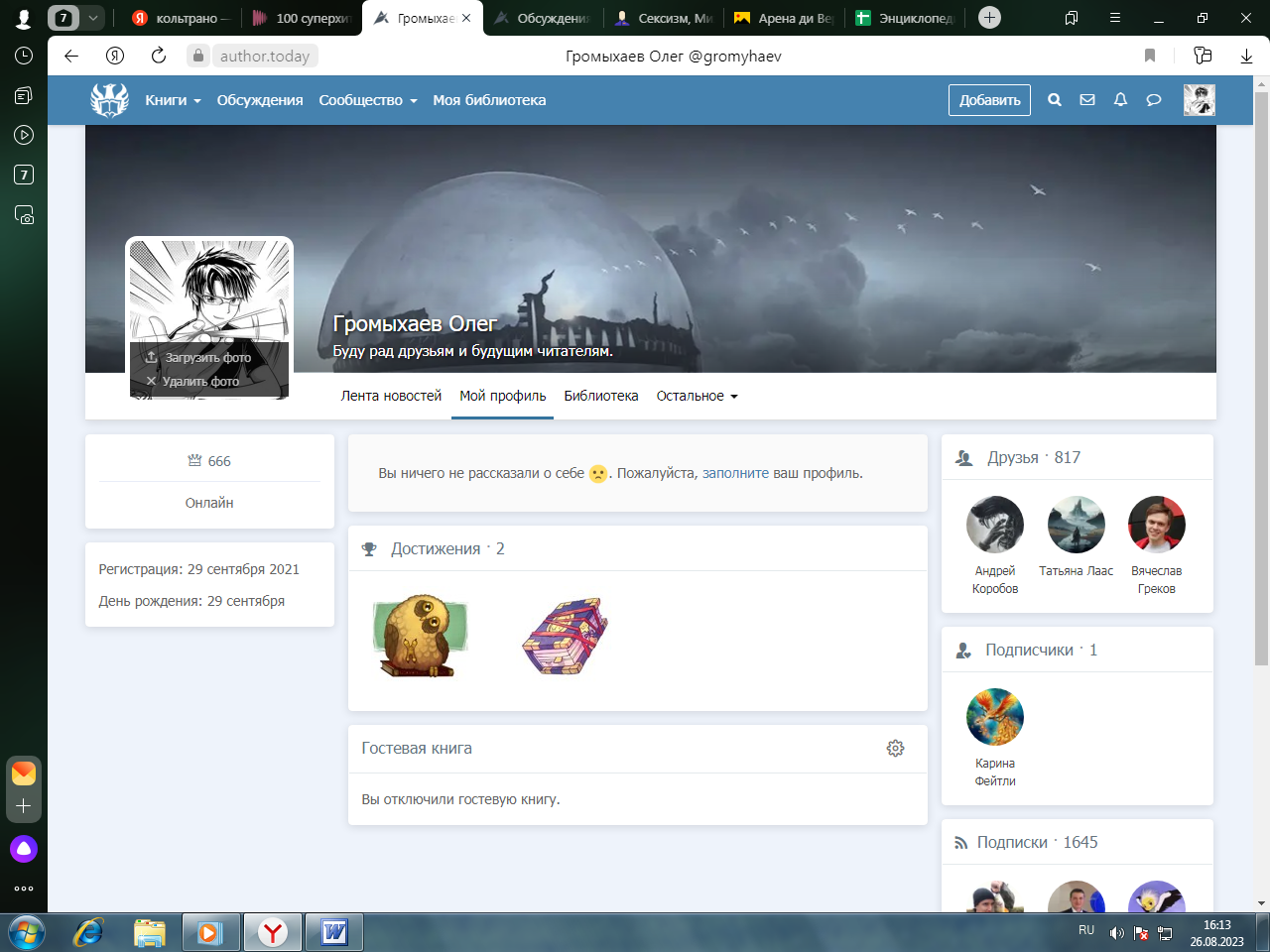The width and height of the screenshot is (1270, 952).
Task: Expand the Остальное profile dropdown
Action: 698,396
